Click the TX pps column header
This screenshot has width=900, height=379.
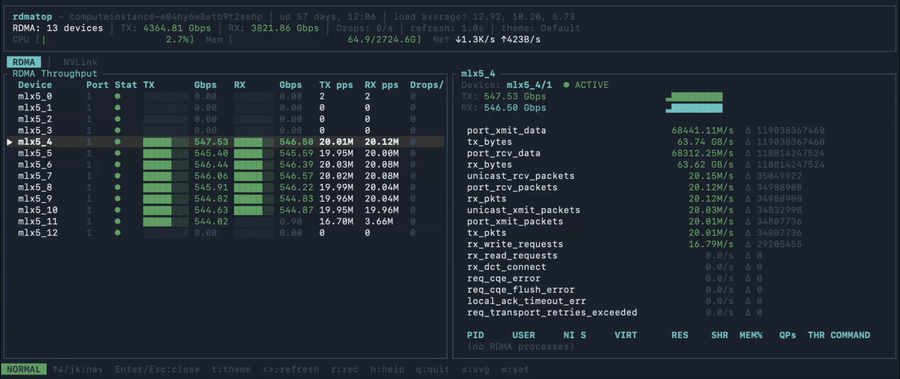coord(336,85)
